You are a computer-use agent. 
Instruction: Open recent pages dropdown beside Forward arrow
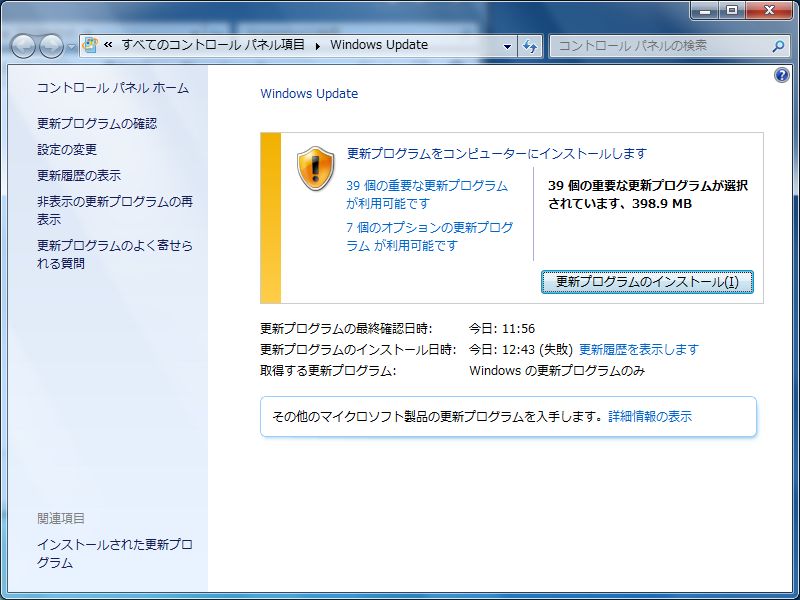click(71, 47)
